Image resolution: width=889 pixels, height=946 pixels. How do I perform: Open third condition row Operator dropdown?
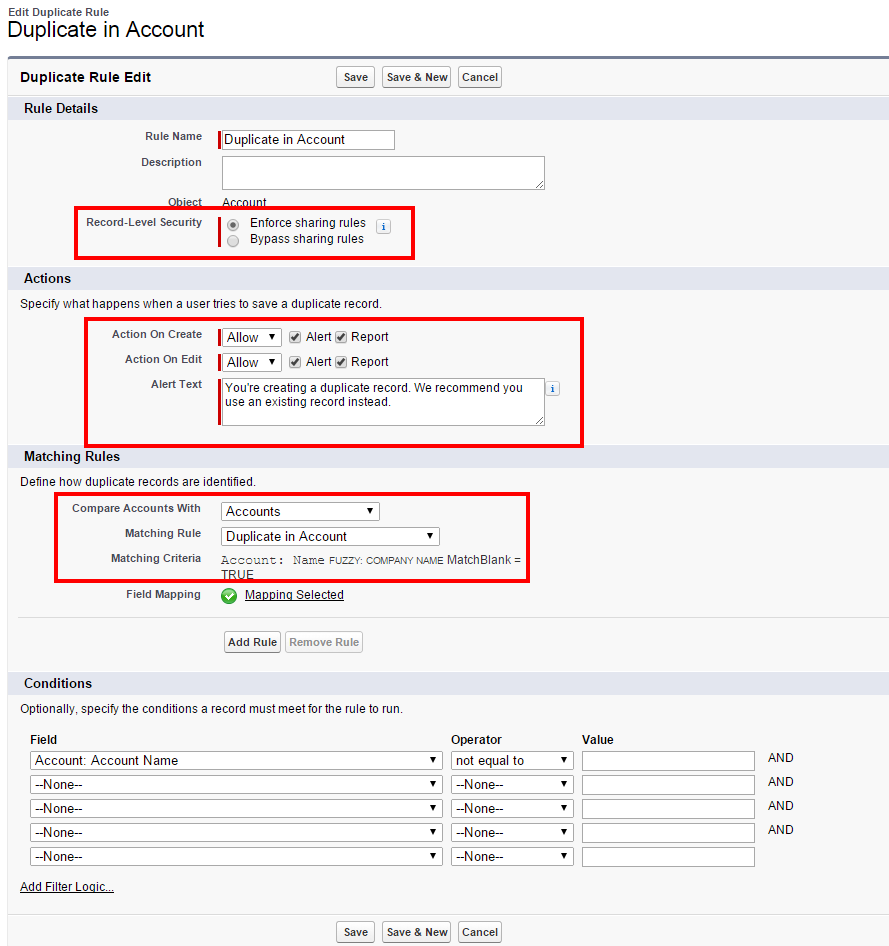(x=512, y=808)
